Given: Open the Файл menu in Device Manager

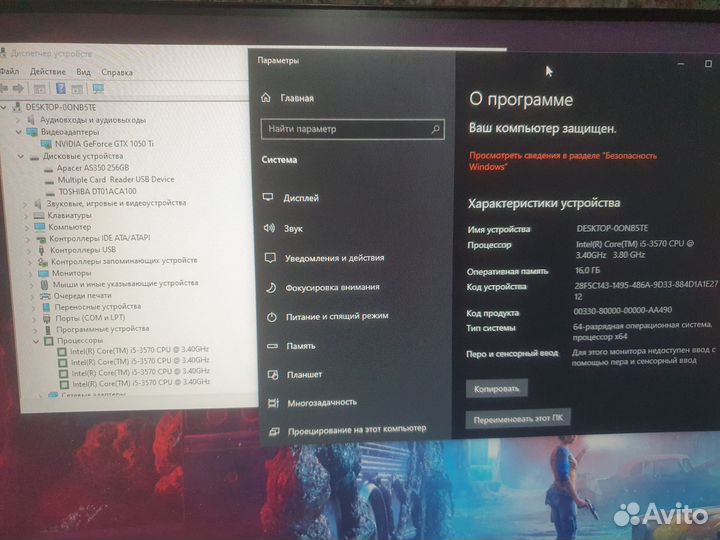Looking at the screenshot, I should [9, 71].
